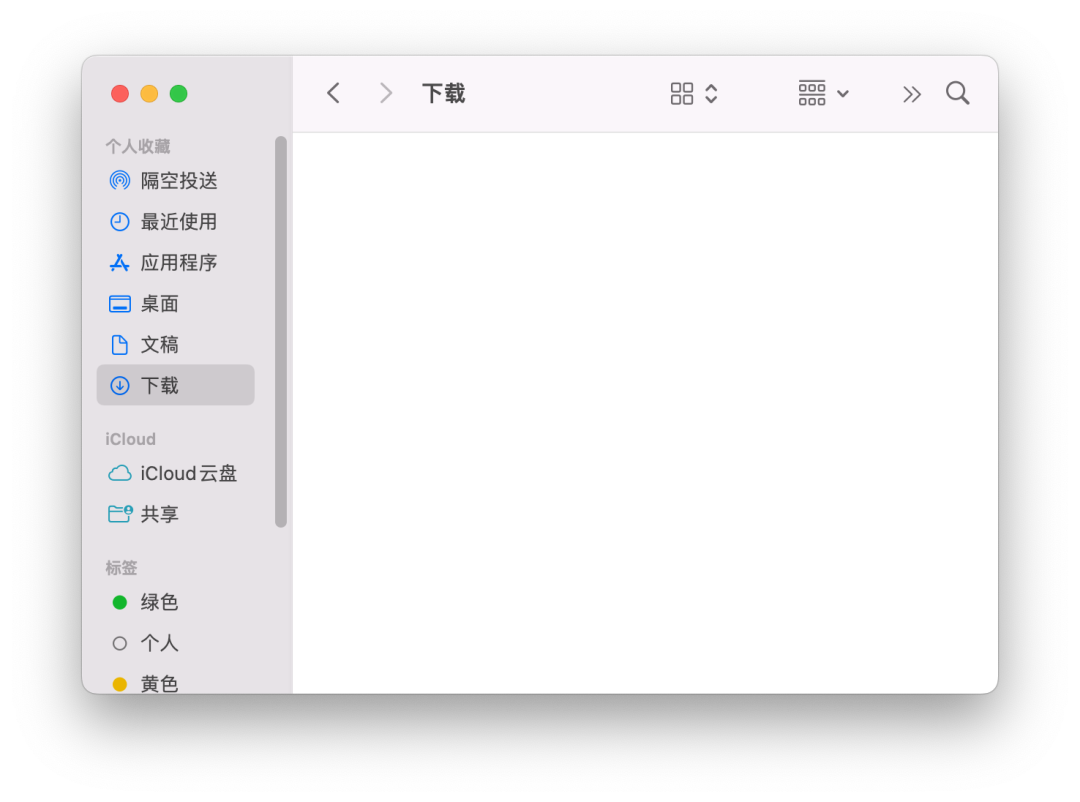This screenshot has width=1080, height=802.
Task: Expand the grouping dropdown chevron
Action: pos(843,94)
